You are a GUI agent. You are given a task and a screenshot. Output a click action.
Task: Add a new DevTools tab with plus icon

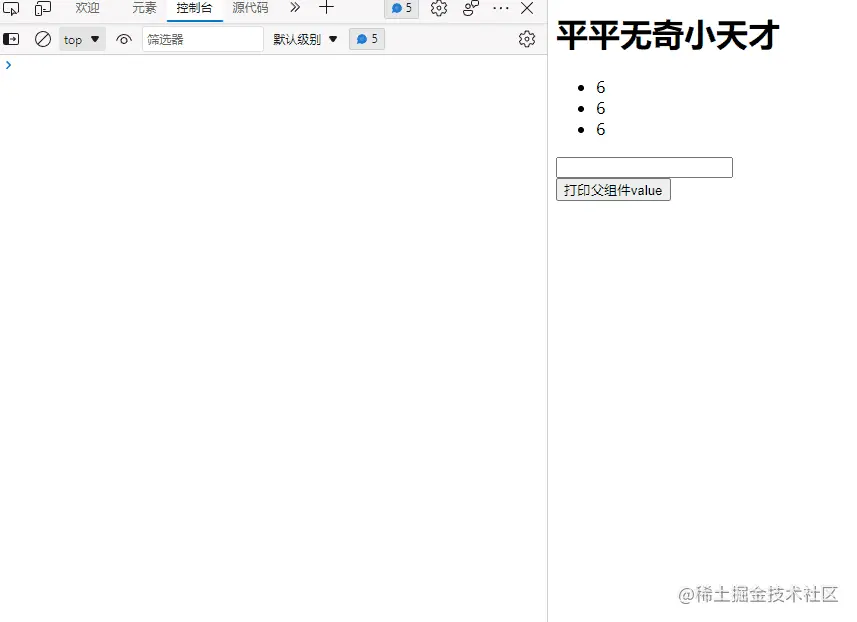click(327, 8)
